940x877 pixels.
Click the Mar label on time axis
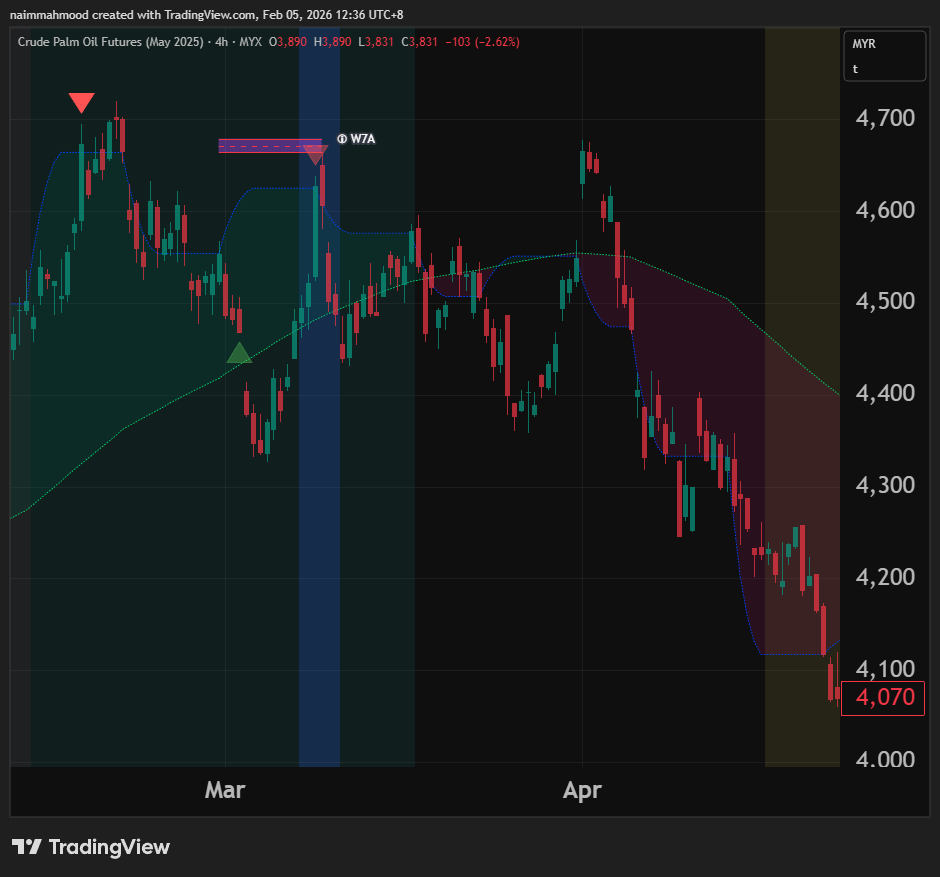tap(225, 790)
